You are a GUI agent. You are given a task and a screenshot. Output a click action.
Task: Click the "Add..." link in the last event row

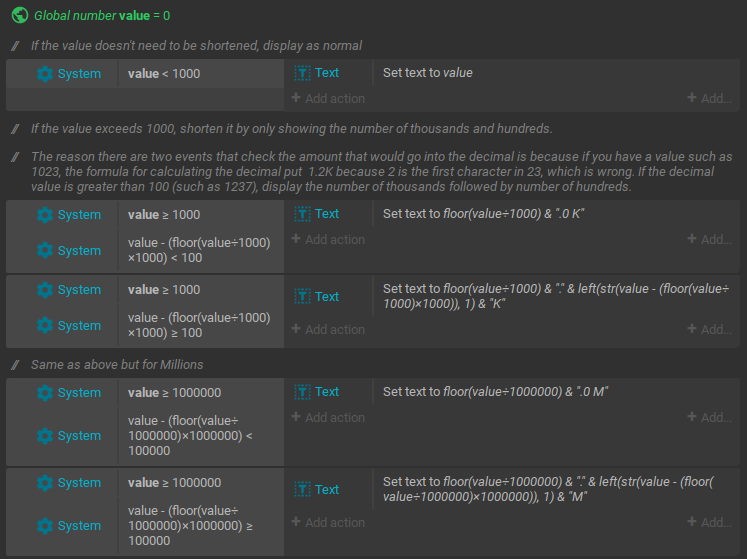click(x=709, y=523)
